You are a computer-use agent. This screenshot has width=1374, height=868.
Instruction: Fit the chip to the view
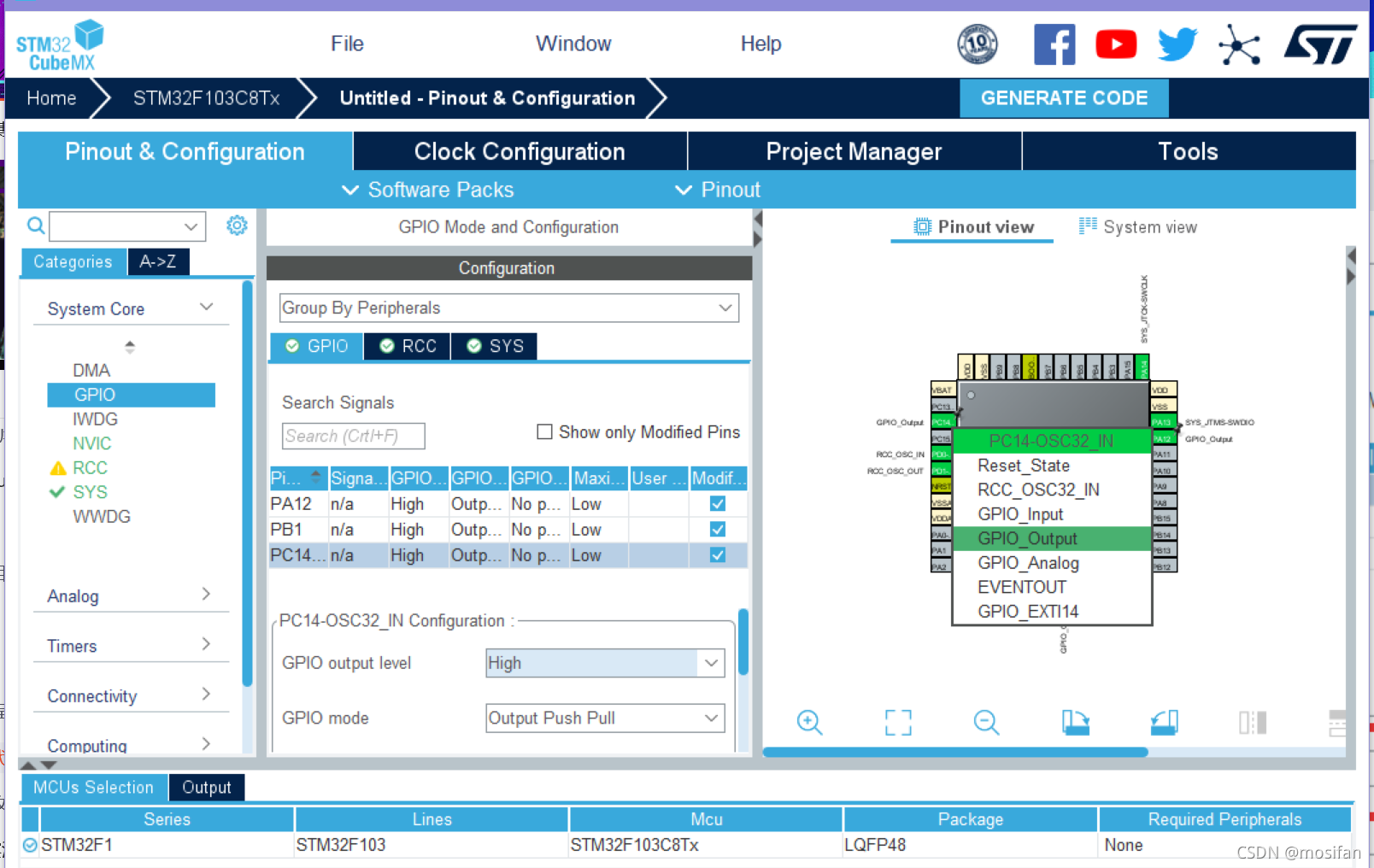898,723
